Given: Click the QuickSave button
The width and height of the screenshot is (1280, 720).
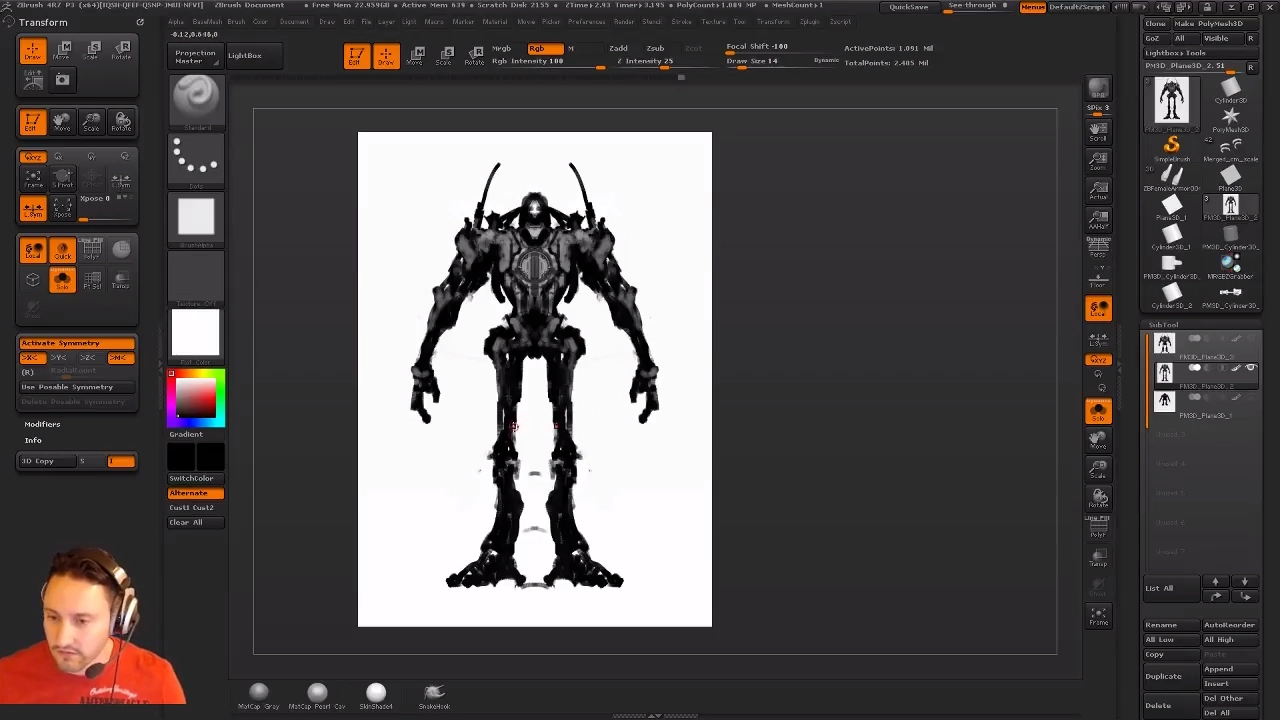Looking at the screenshot, I should click(x=908, y=7).
